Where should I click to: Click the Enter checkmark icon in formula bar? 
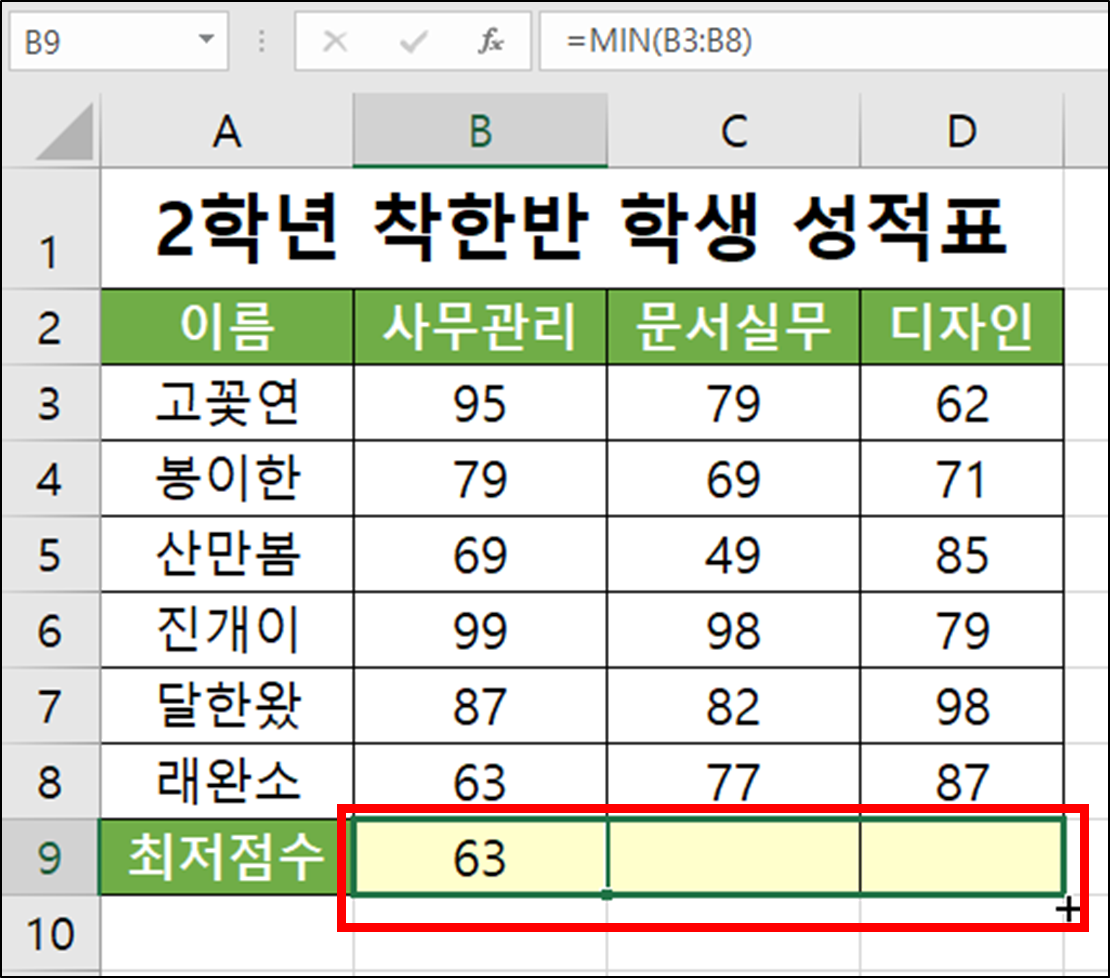412,41
